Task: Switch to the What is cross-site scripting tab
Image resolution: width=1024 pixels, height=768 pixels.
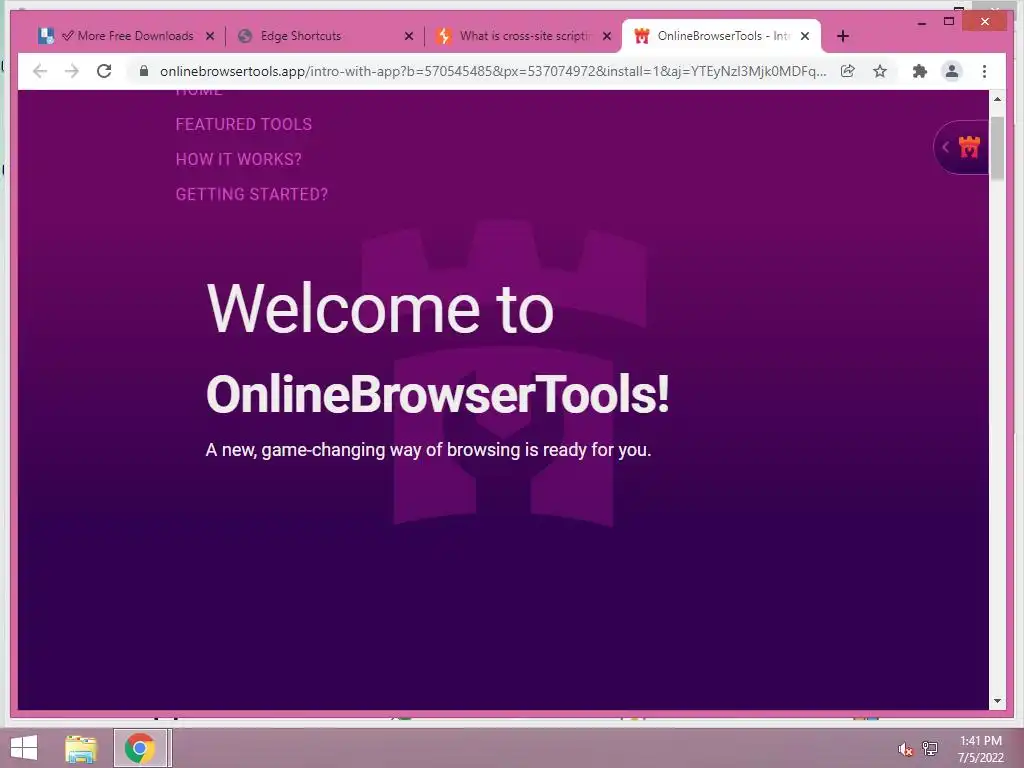Action: coord(522,36)
